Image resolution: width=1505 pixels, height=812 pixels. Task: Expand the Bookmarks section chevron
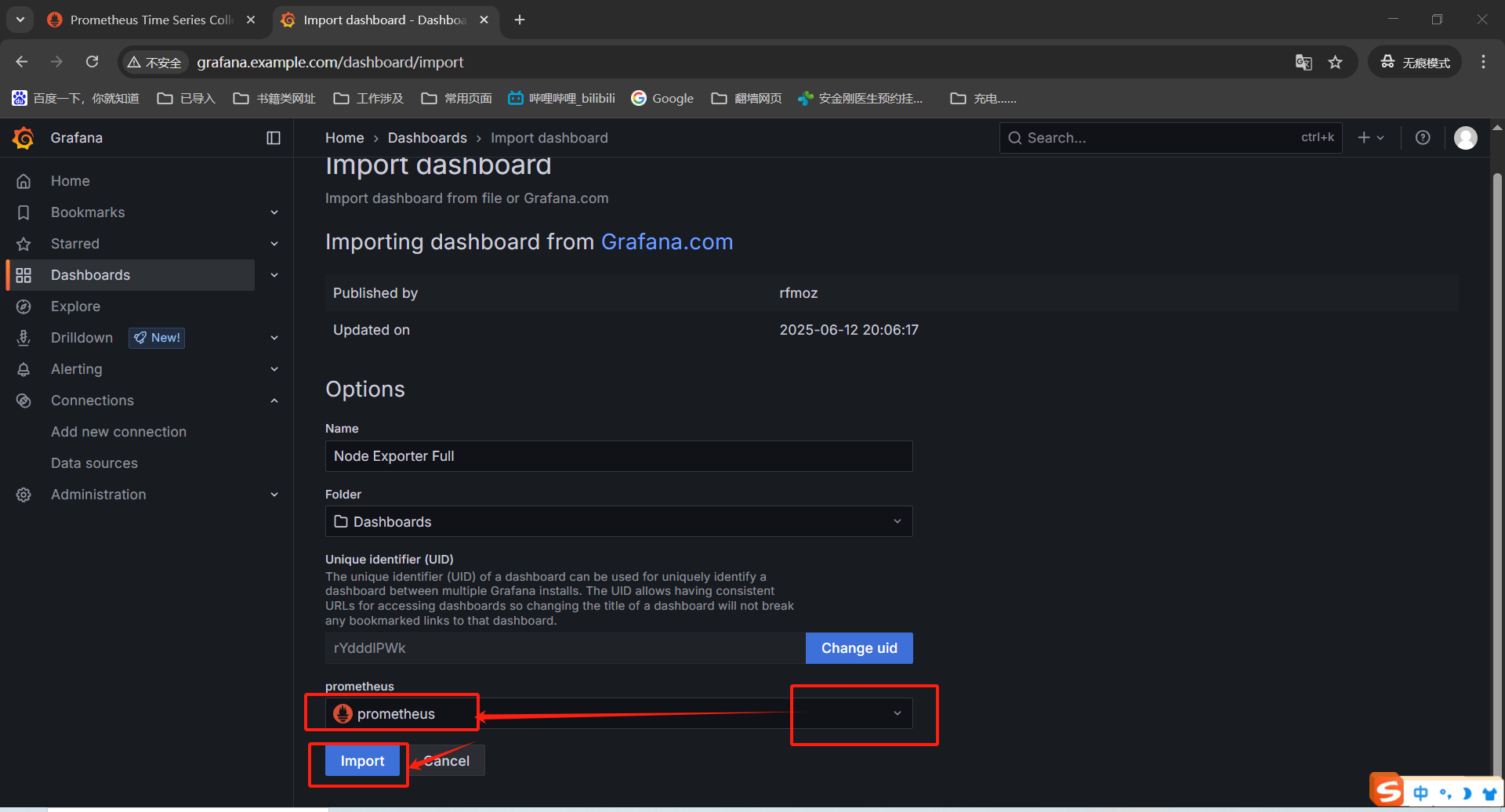pyautogui.click(x=274, y=212)
